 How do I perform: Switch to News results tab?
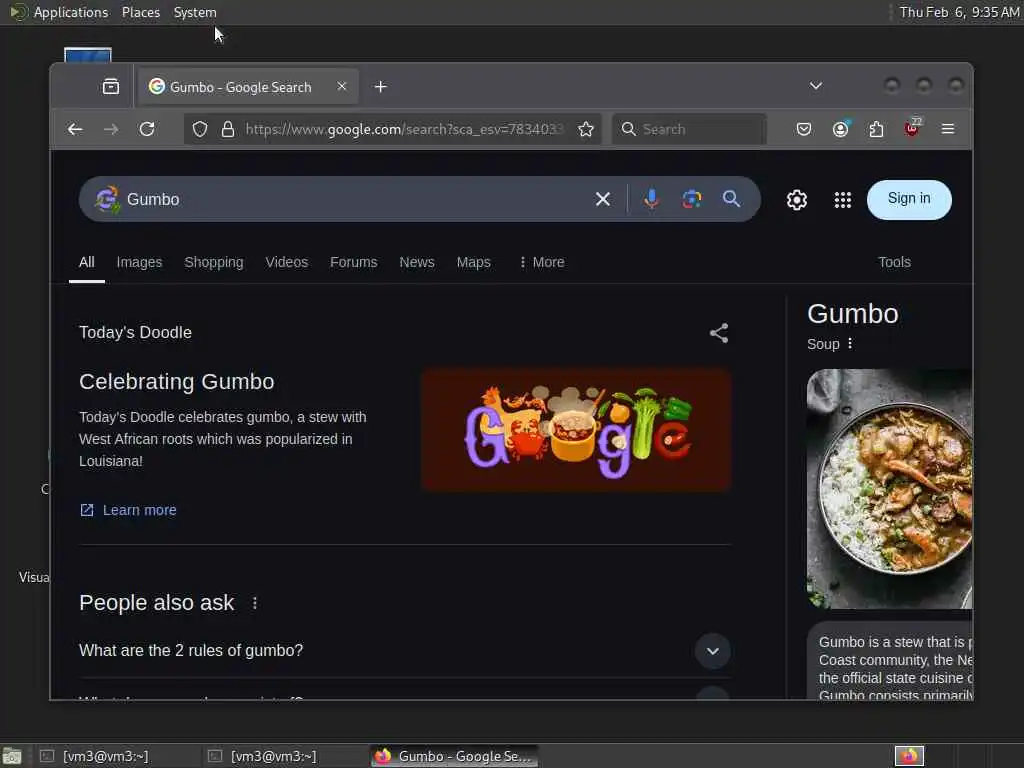[x=417, y=262]
